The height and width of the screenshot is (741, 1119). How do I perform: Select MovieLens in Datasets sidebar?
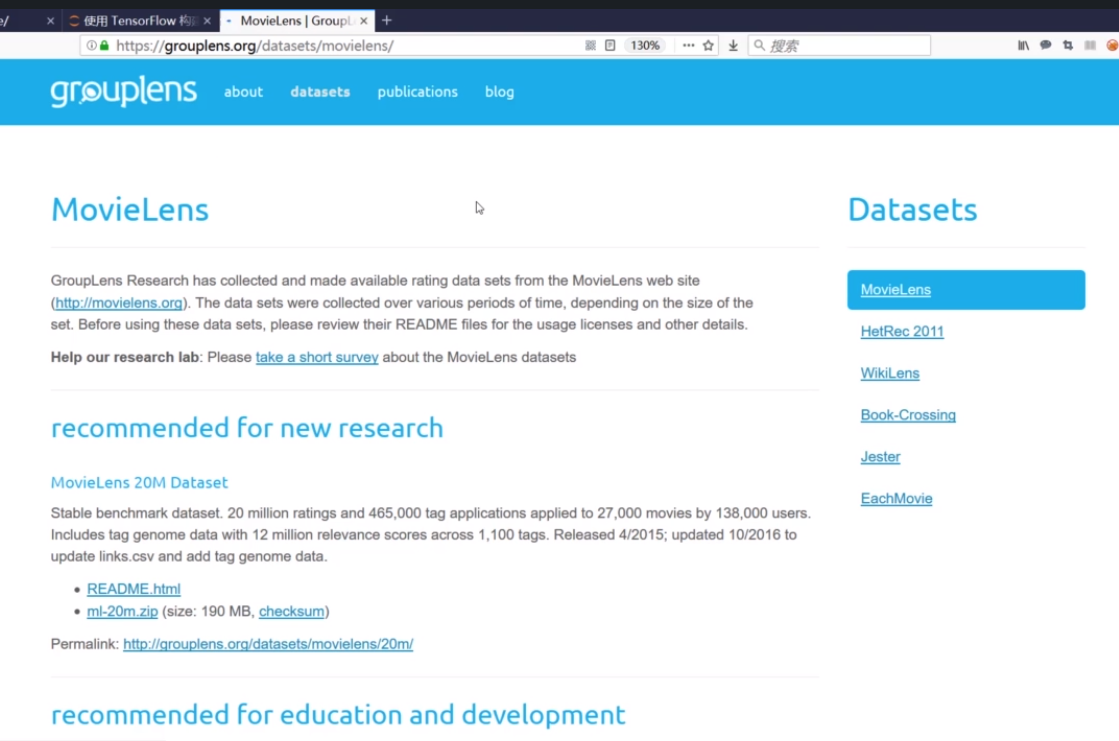click(966, 290)
